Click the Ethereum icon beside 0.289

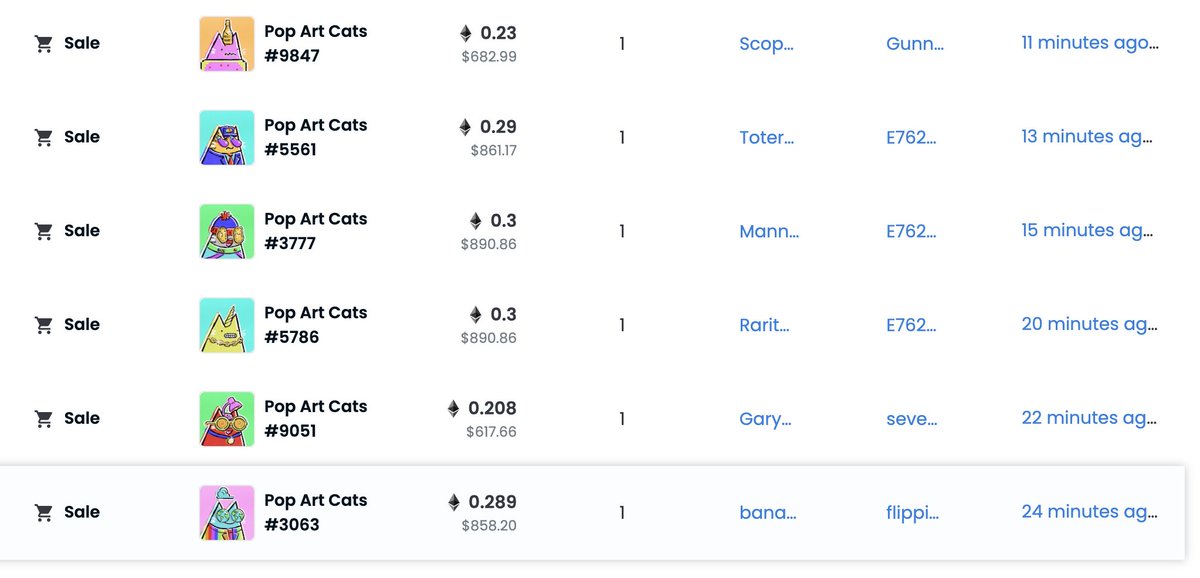point(453,502)
